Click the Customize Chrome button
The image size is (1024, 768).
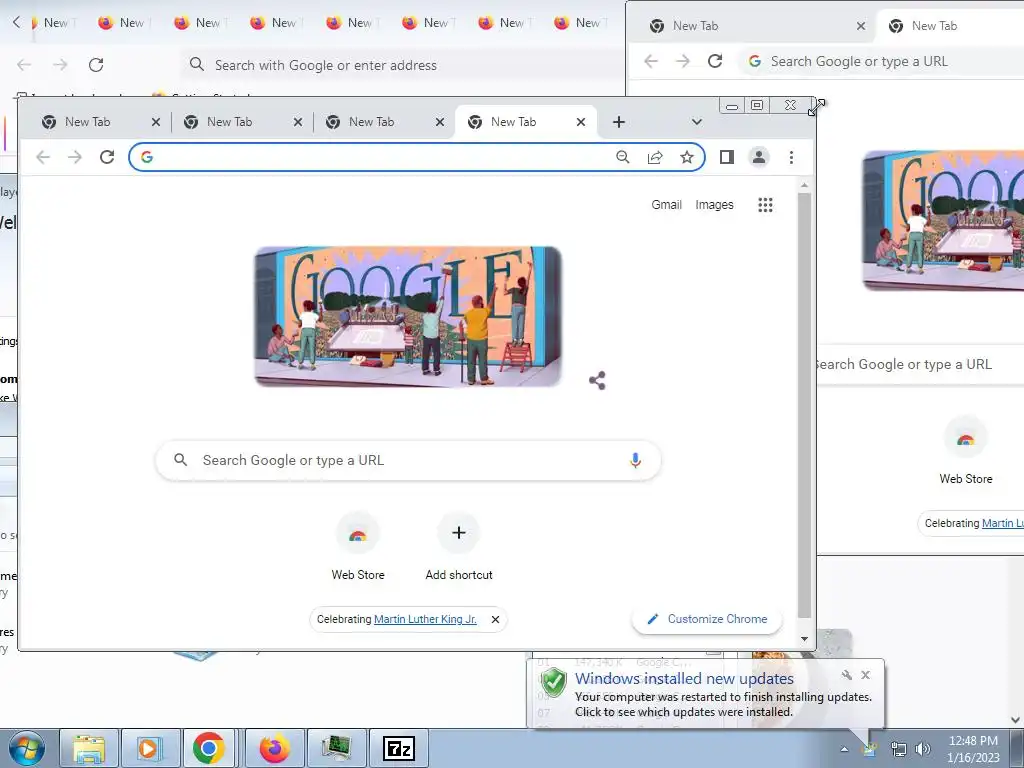pyautogui.click(x=707, y=619)
